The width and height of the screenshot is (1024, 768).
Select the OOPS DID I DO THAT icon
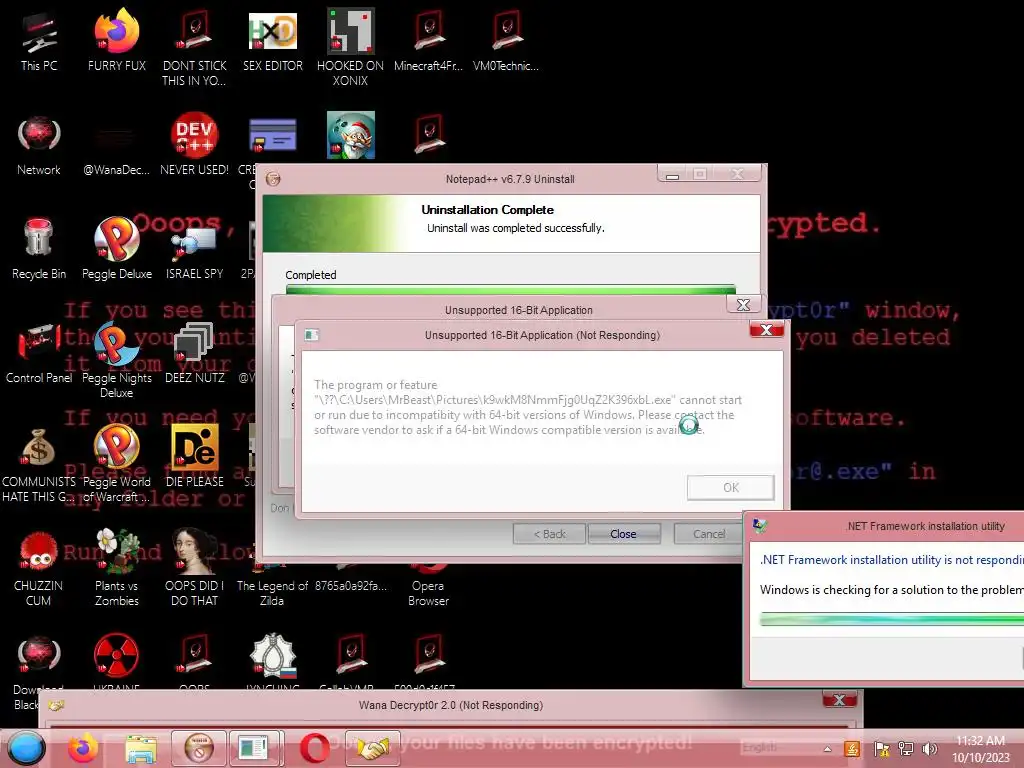[x=195, y=568]
